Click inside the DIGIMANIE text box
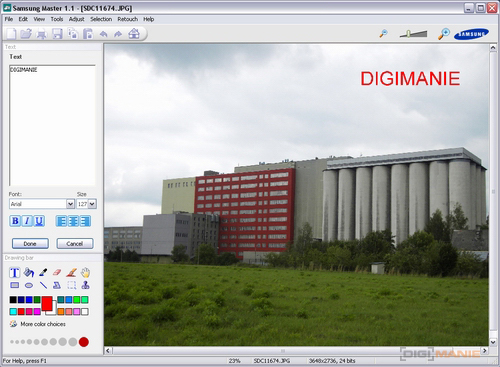Image resolution: width=500 pixels, height=367 pixels. tap(52, 125)
